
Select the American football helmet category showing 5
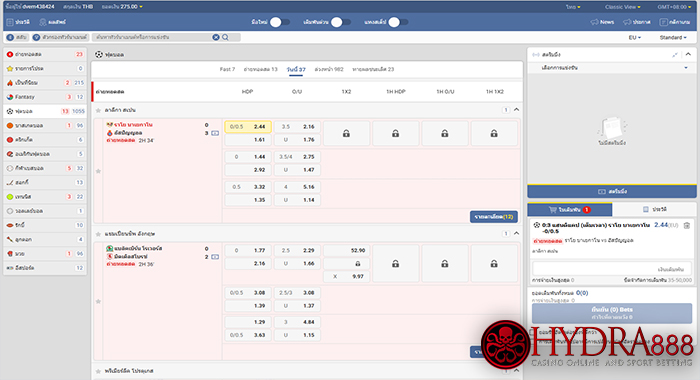(x=45, y=154)
